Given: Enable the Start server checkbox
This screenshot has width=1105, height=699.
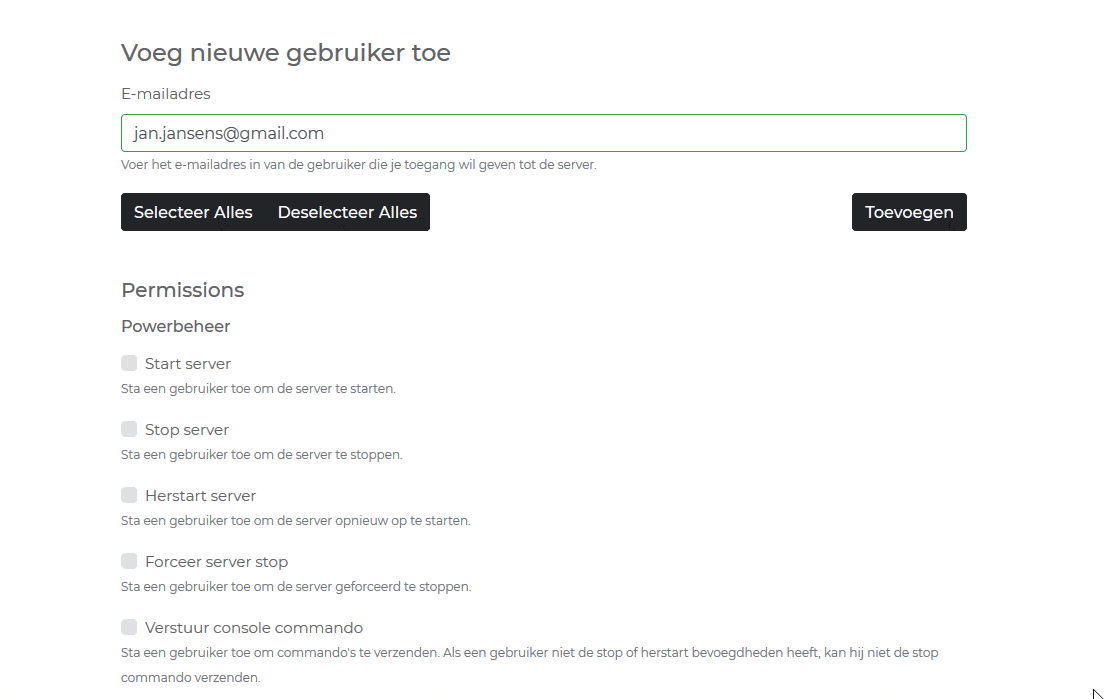Looking at the screenshot, I should pyautogui.click(x=129, y=363).
